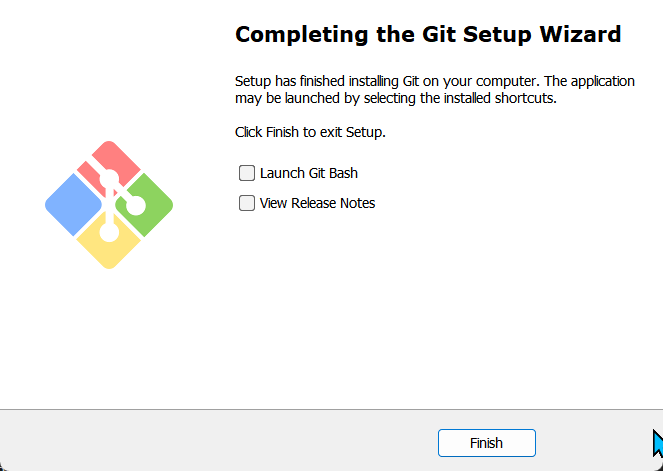Click the white vertical branch line of the logo
663x471 pixels.
pos(109,207)
